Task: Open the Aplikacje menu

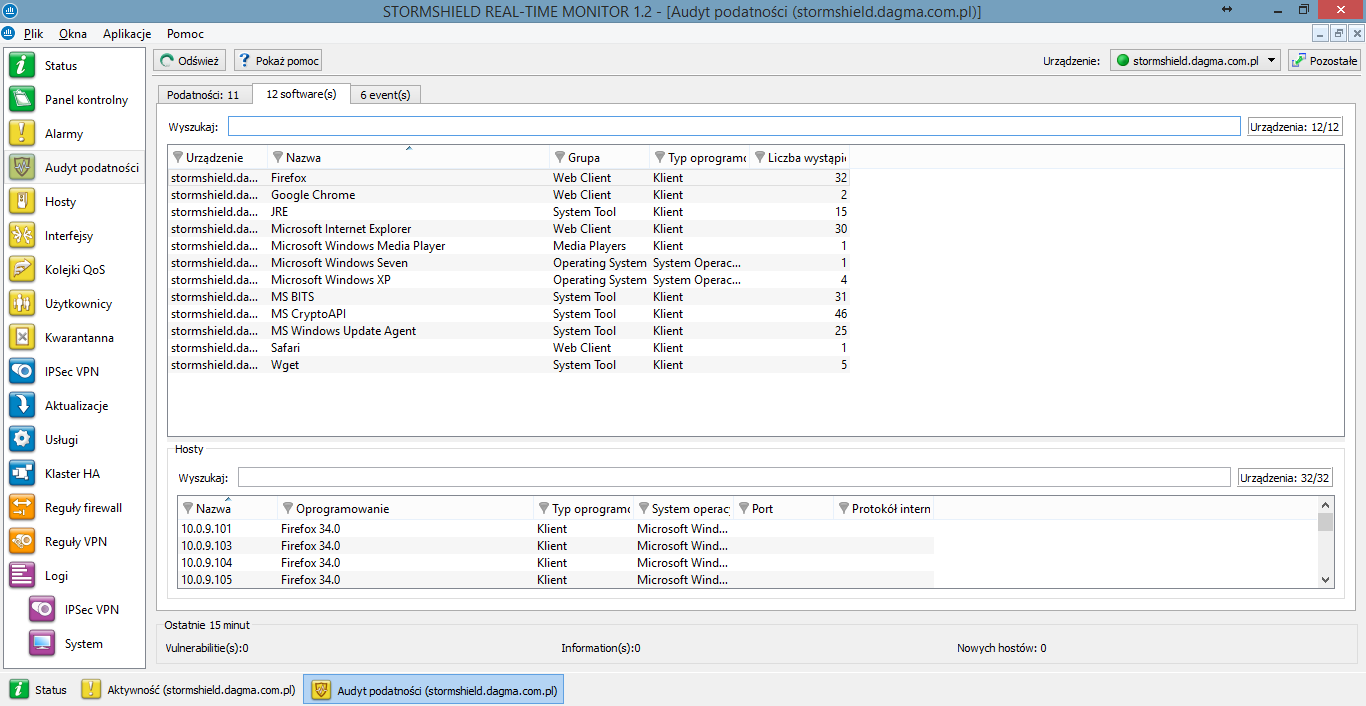Action: point(127,34)
